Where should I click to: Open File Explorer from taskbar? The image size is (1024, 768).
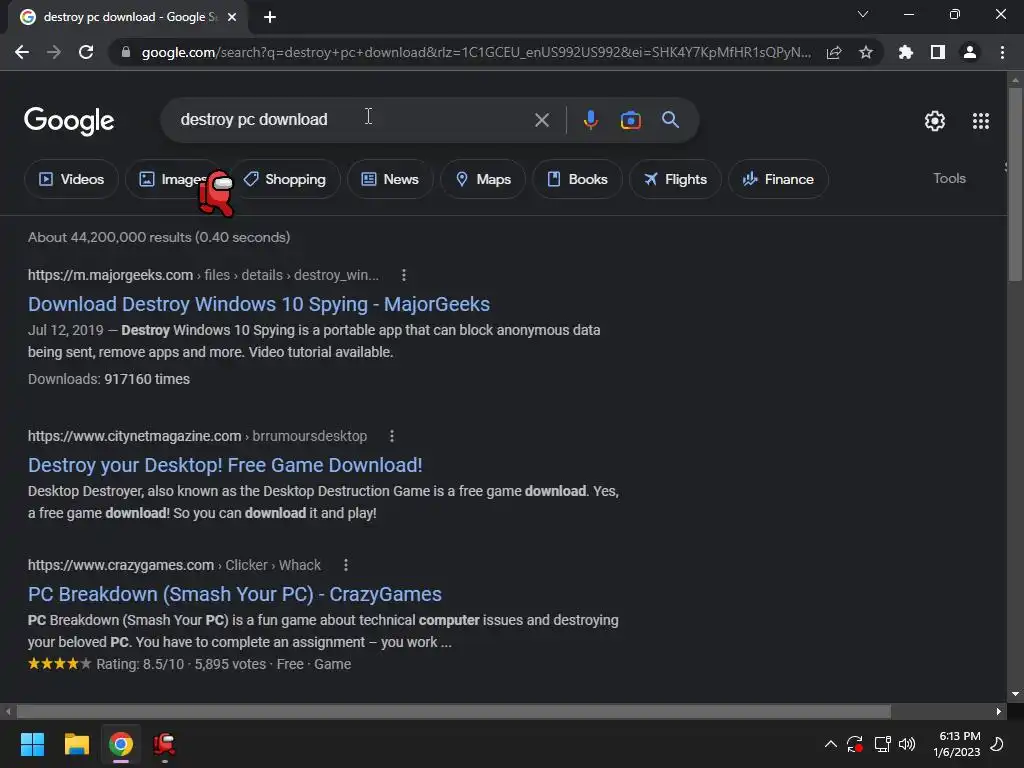(x=76, y=744)
